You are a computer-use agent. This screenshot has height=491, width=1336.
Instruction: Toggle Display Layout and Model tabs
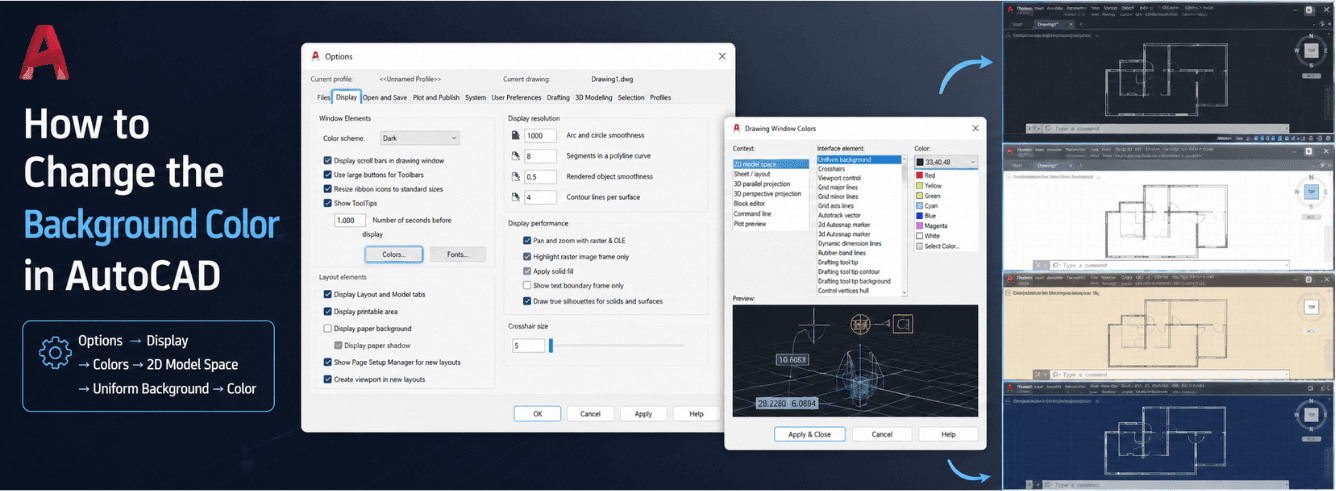pos(328,295)
